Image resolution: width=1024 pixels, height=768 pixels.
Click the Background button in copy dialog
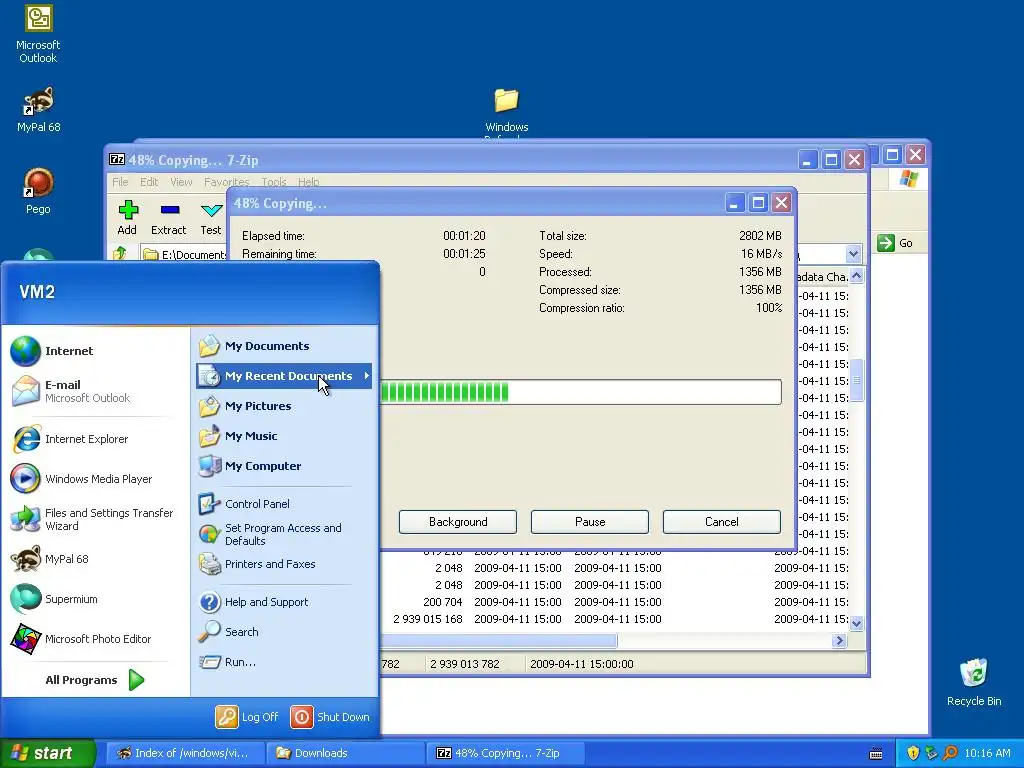coord(458,522)
